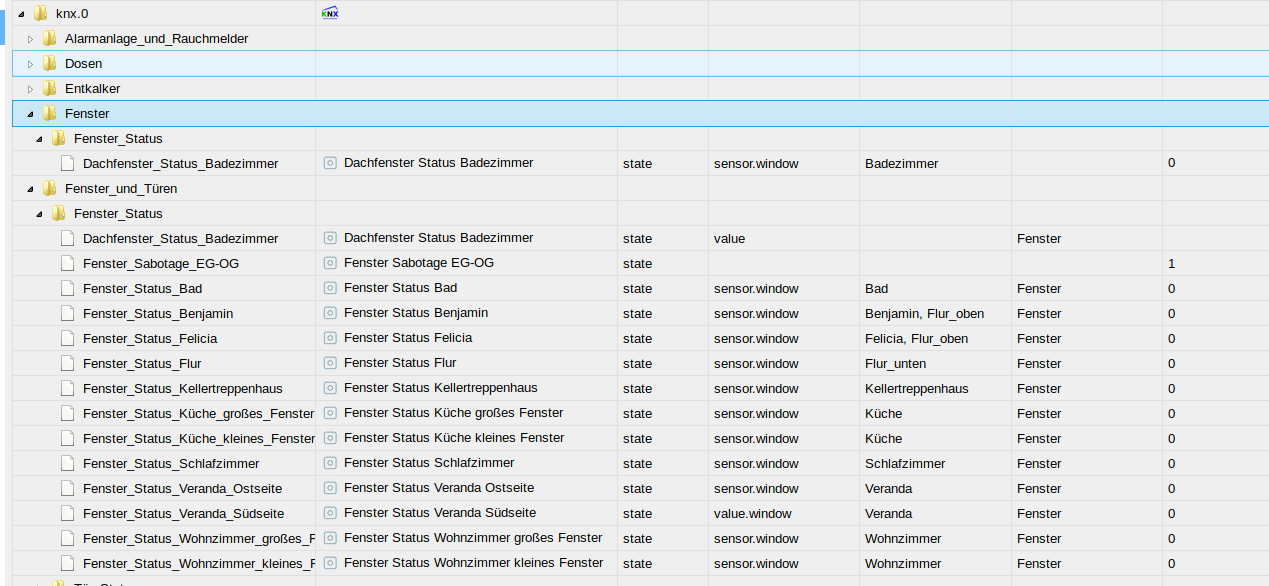Click the Dosen folder icon
Image resolution: width=1269 pixels, height=586 pixels.
click(x=50, y=63)
